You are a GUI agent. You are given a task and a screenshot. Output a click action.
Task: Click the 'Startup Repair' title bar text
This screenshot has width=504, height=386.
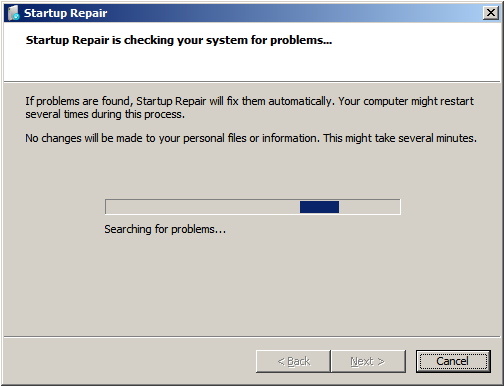[x=65, y=13]
